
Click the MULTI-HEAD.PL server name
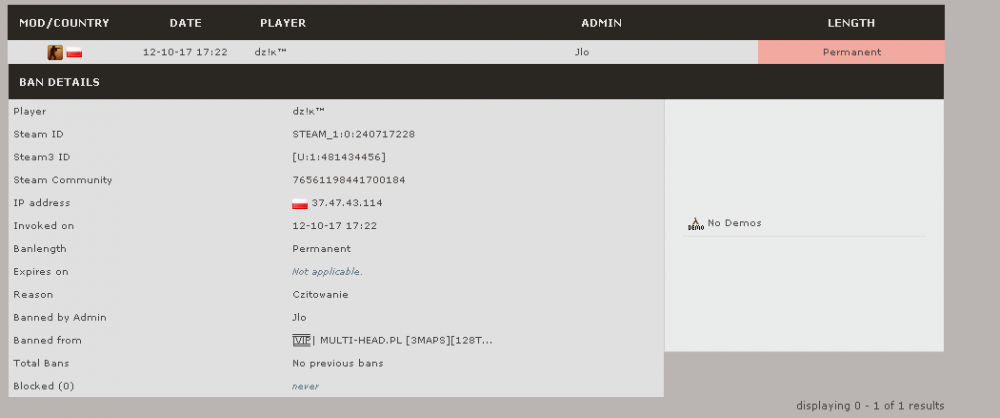pyautogui.click(x=406, y=340)
